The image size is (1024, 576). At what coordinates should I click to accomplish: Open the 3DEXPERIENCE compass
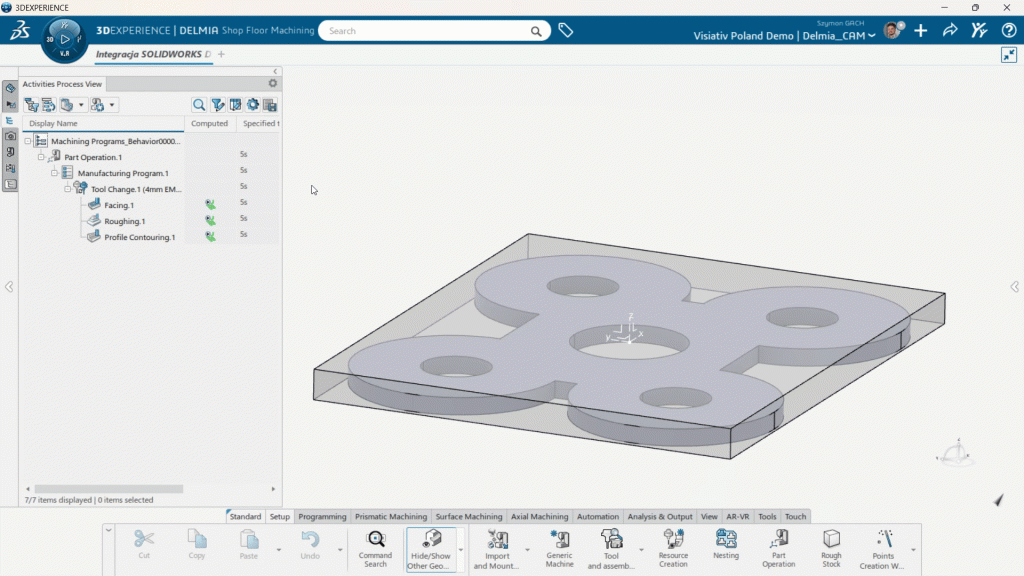pyautogui.click(x=64, y=40)
